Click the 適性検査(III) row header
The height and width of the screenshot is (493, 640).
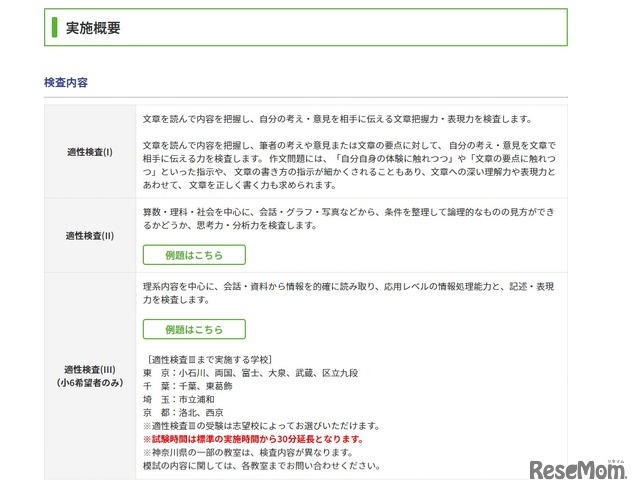(90, 369)
